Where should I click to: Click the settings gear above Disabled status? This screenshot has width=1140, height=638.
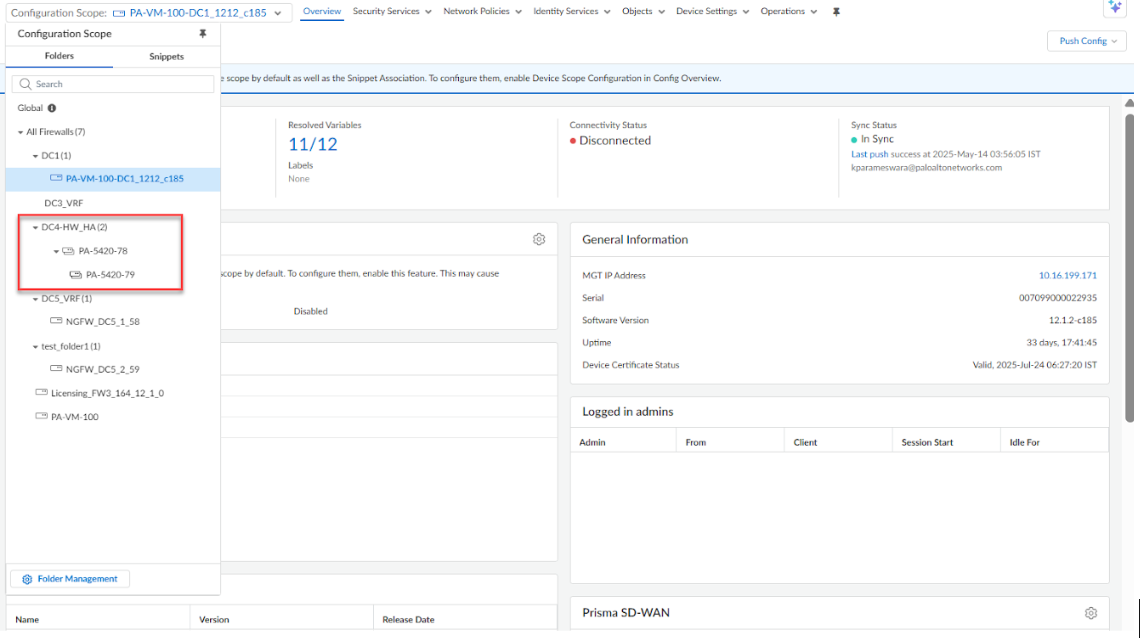click(539, 239)
